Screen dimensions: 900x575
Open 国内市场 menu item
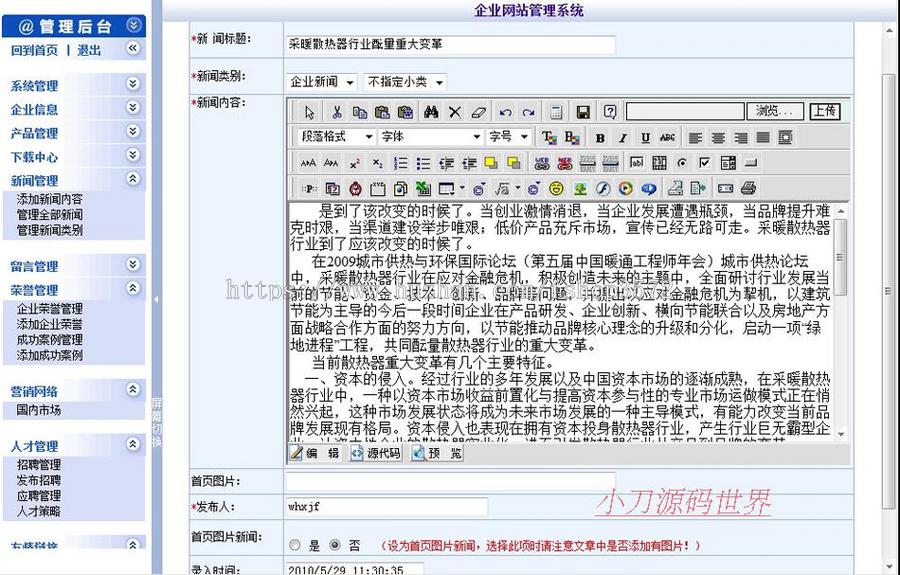click(38, 410)
